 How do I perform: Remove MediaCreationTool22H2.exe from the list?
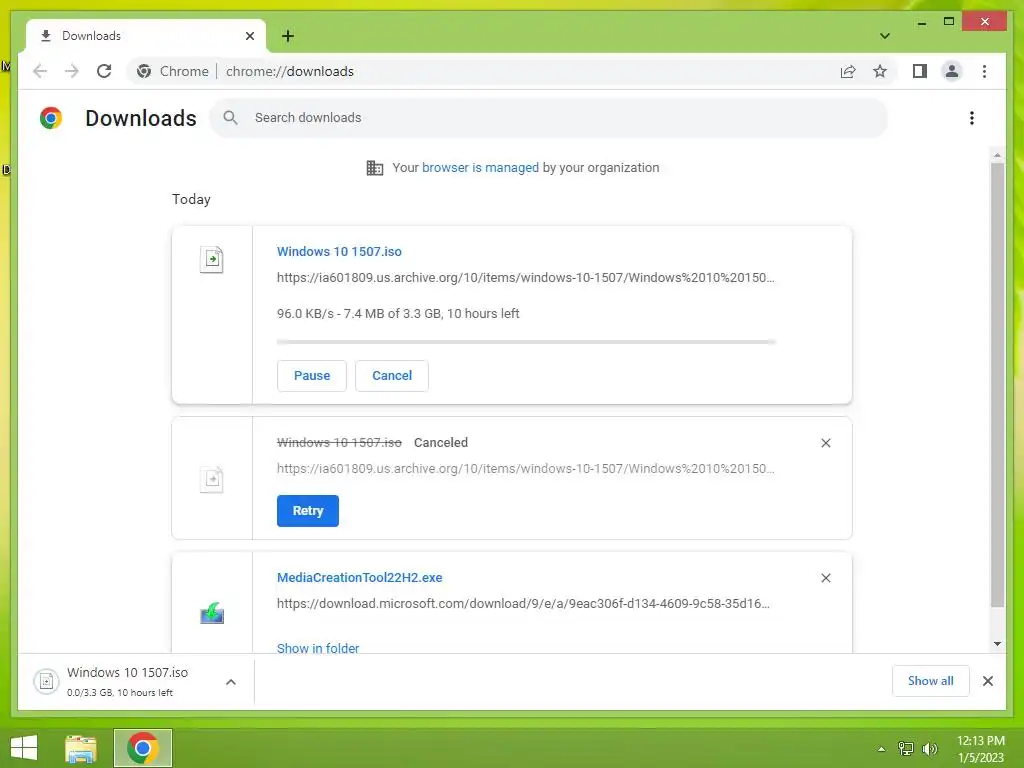pos(825,578)
